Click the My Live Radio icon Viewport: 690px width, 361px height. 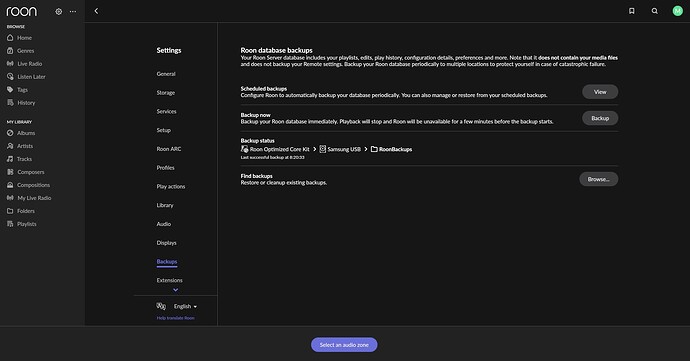[10, 198]
